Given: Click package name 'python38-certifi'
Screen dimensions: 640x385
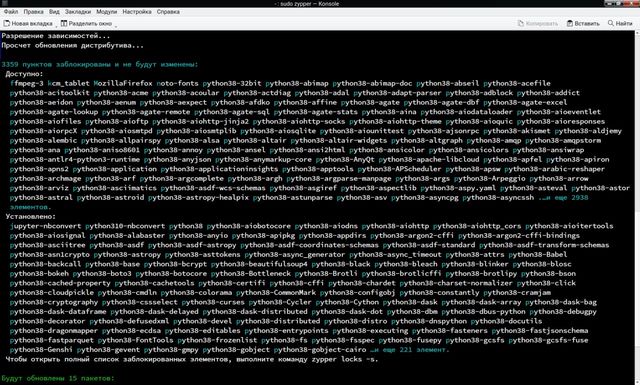Looking at the screenshot, I should coord(232,283).
